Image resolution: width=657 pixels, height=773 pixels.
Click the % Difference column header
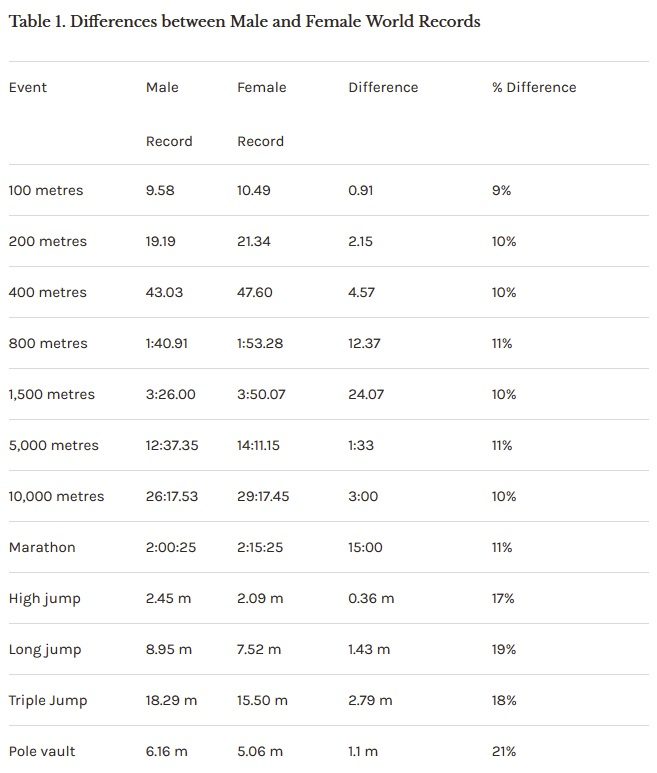534,87
